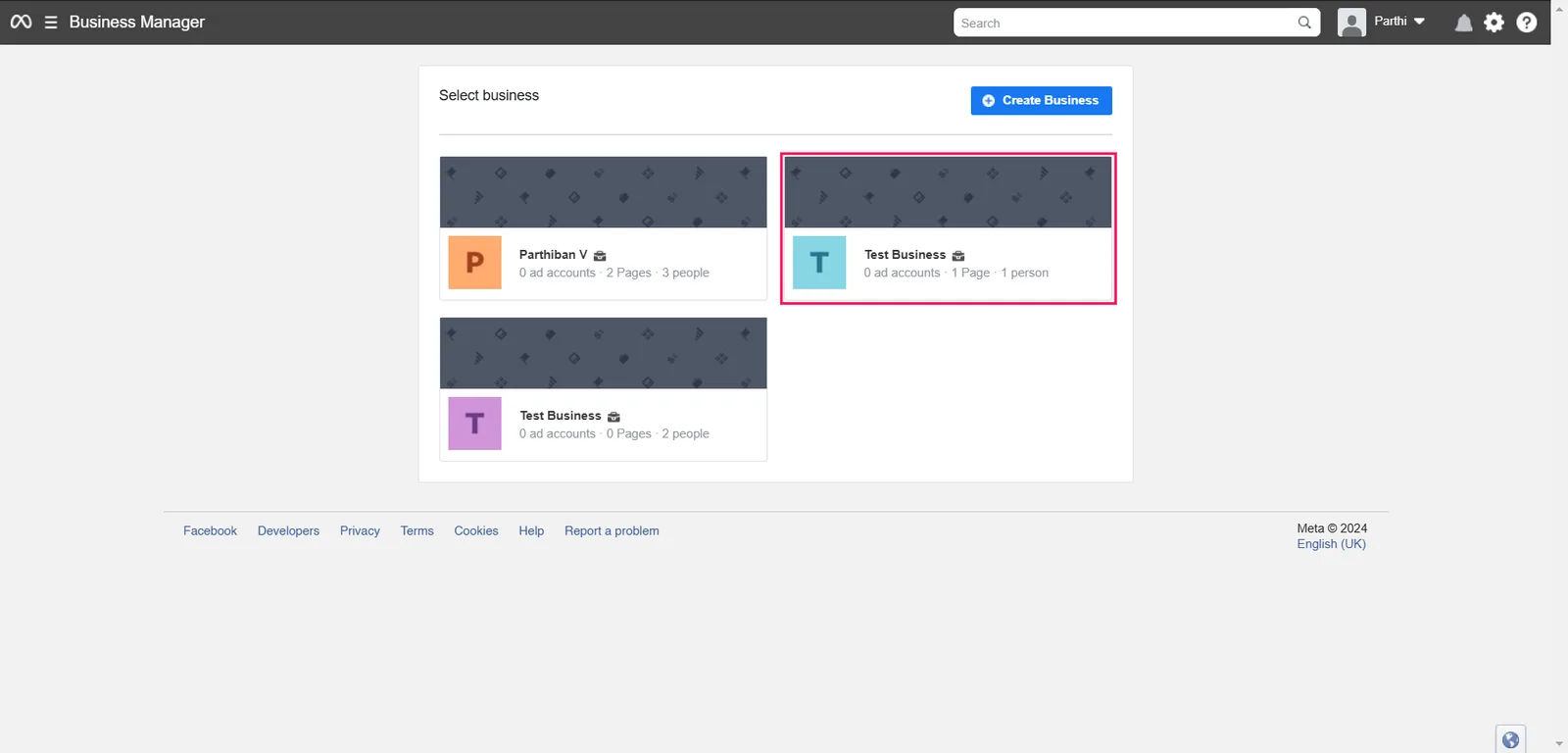Click the purple T business avatar

474,424
